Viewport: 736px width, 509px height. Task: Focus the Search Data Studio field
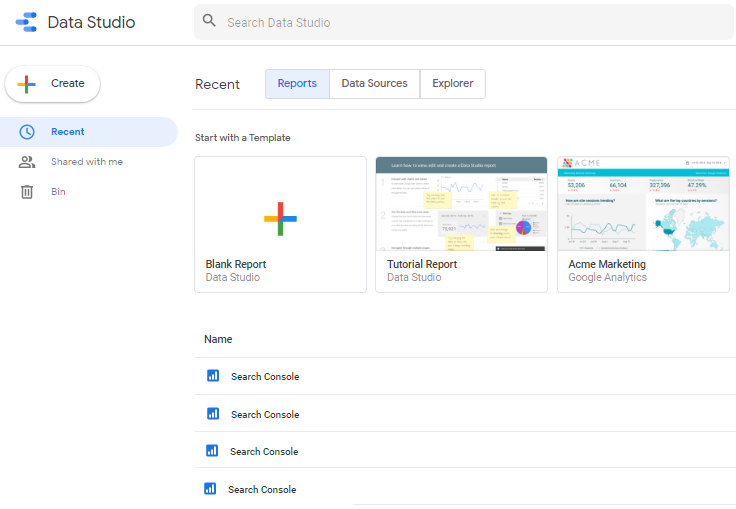(464, 22)
